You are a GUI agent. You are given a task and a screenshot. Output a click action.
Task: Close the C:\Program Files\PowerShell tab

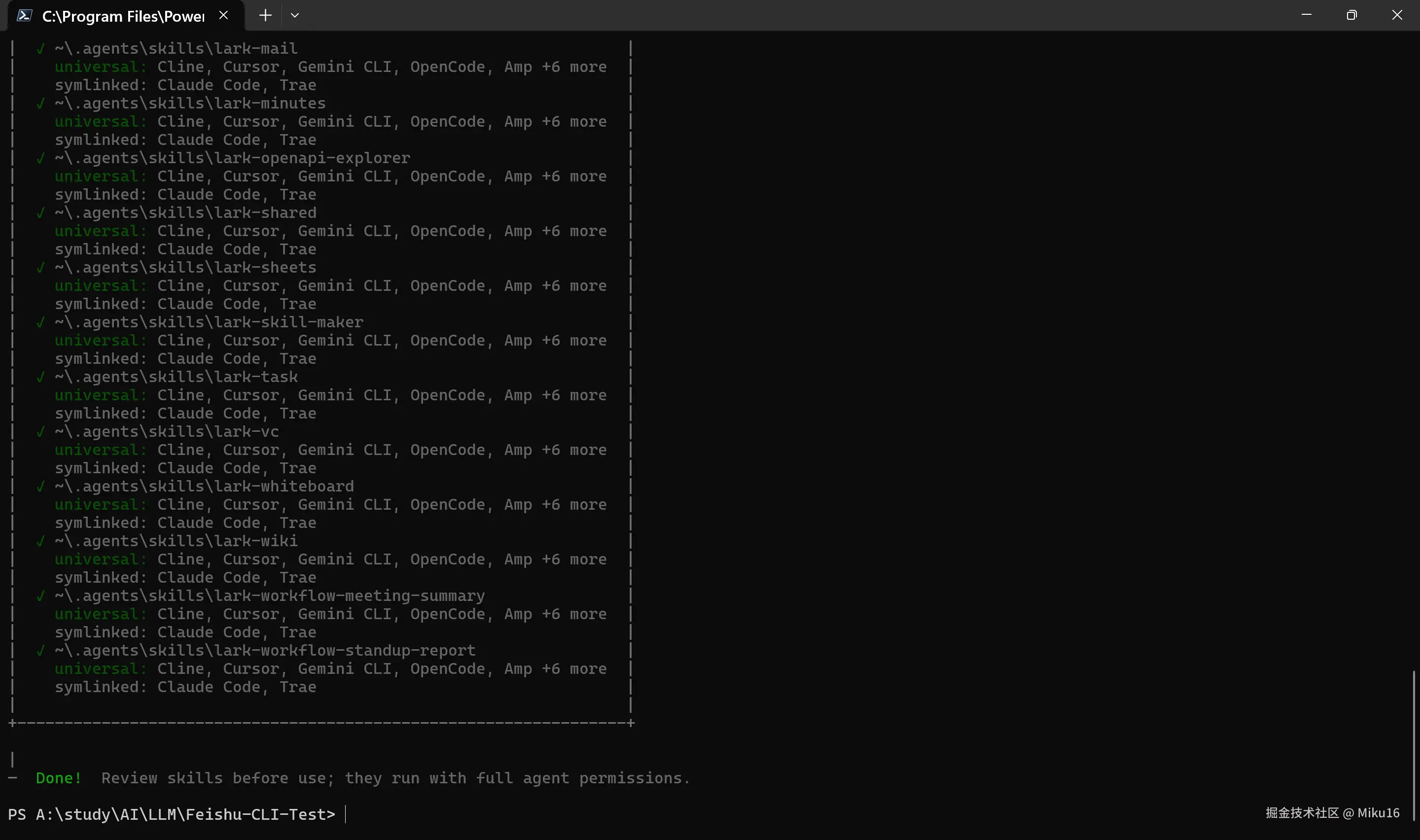click(x=223, y=15)
